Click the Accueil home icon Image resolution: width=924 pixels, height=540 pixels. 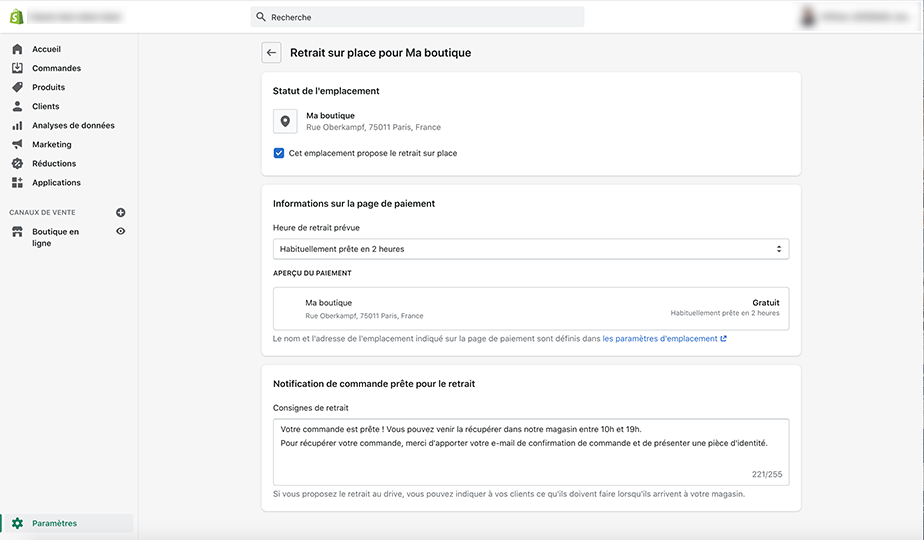click(17, 49)
